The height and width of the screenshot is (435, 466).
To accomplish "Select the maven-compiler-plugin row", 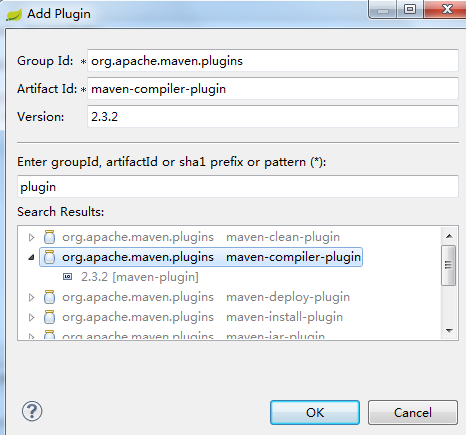I will [201, 257].
